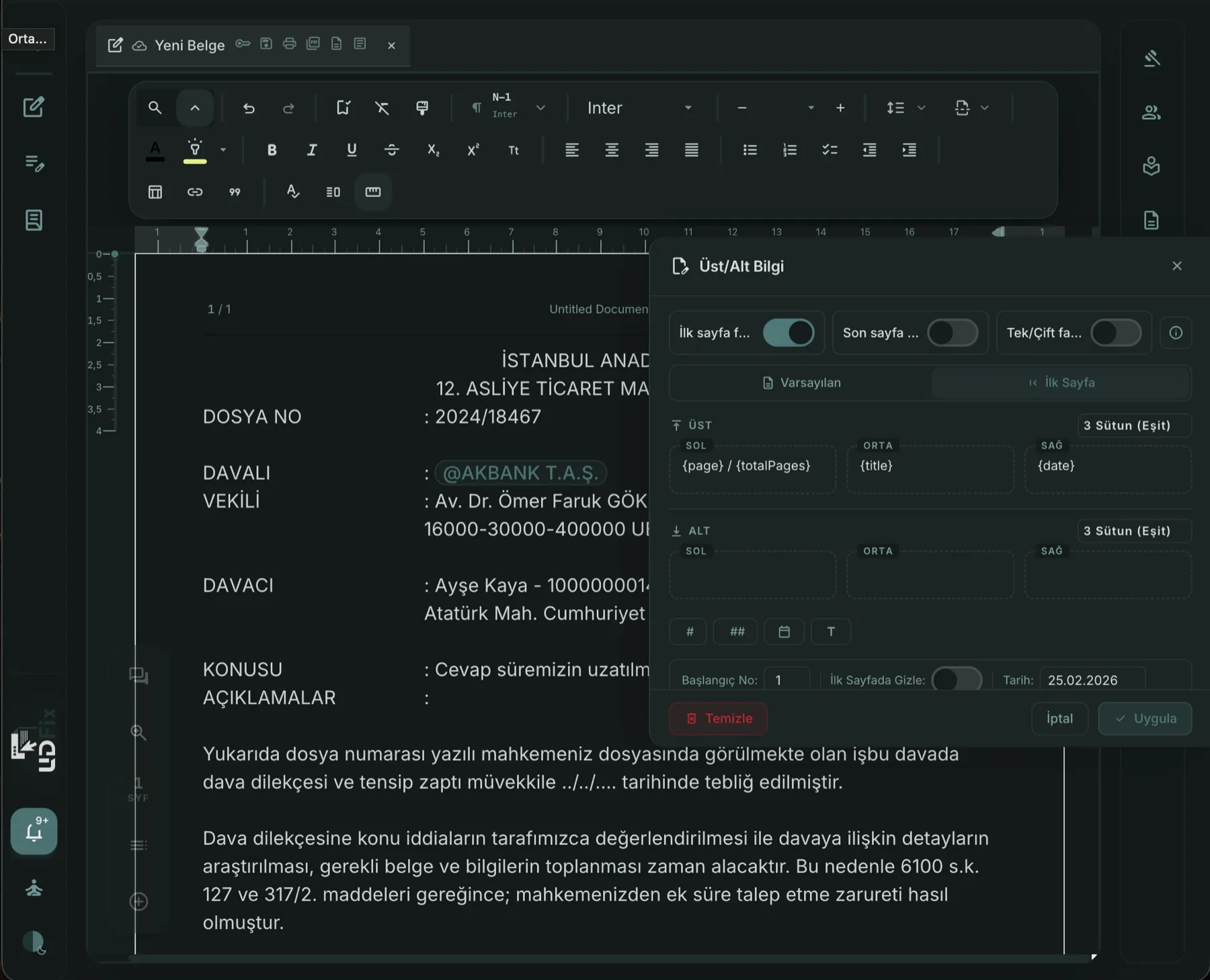Justify text alignment
Viewport: 1210px width, 980px height.
coord(691,150)
